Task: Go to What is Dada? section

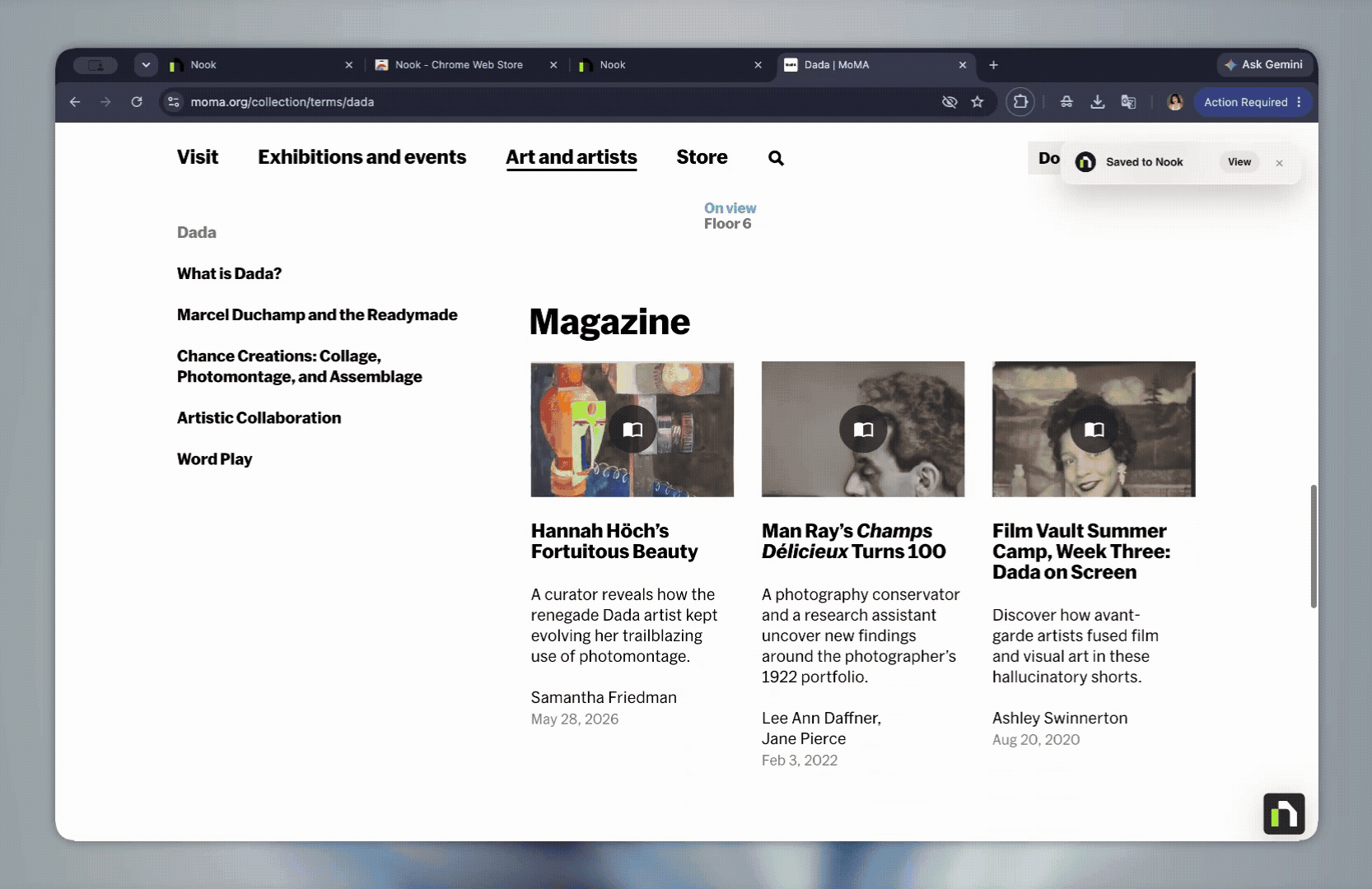Action: (229, 273)
